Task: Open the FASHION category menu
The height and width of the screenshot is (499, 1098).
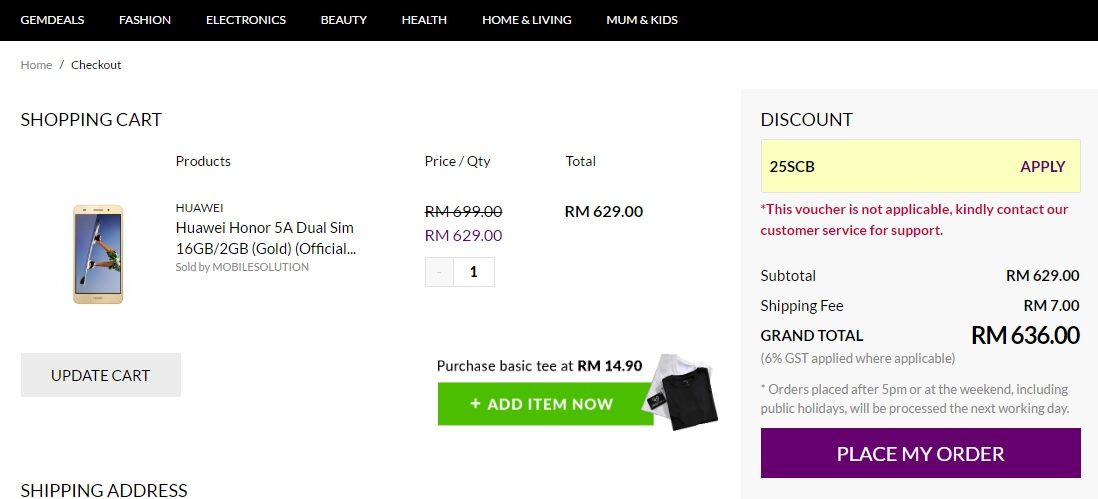Action: pos(145,20)
